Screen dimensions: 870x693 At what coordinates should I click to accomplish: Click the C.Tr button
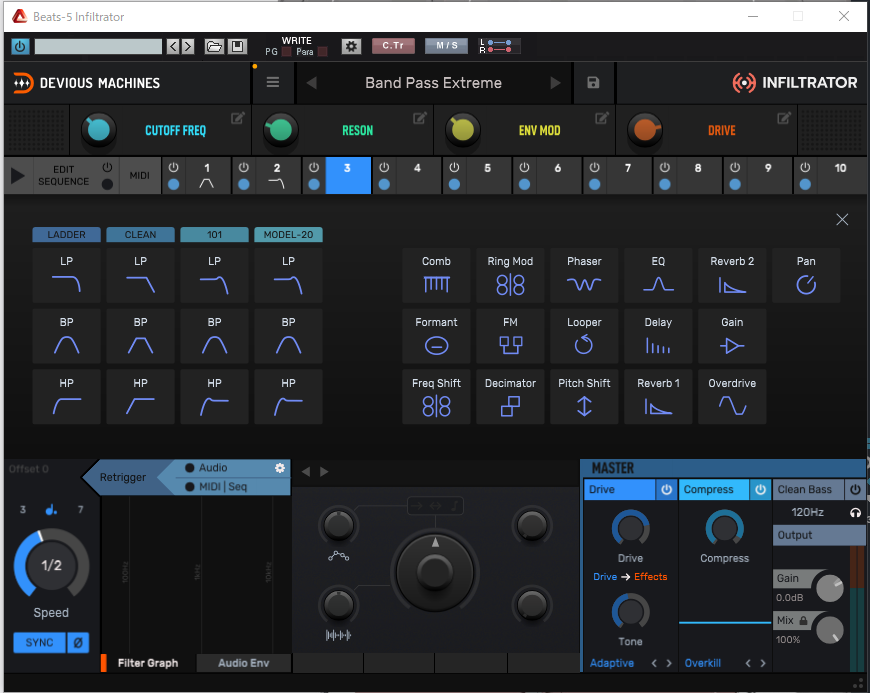coord(393,45)
